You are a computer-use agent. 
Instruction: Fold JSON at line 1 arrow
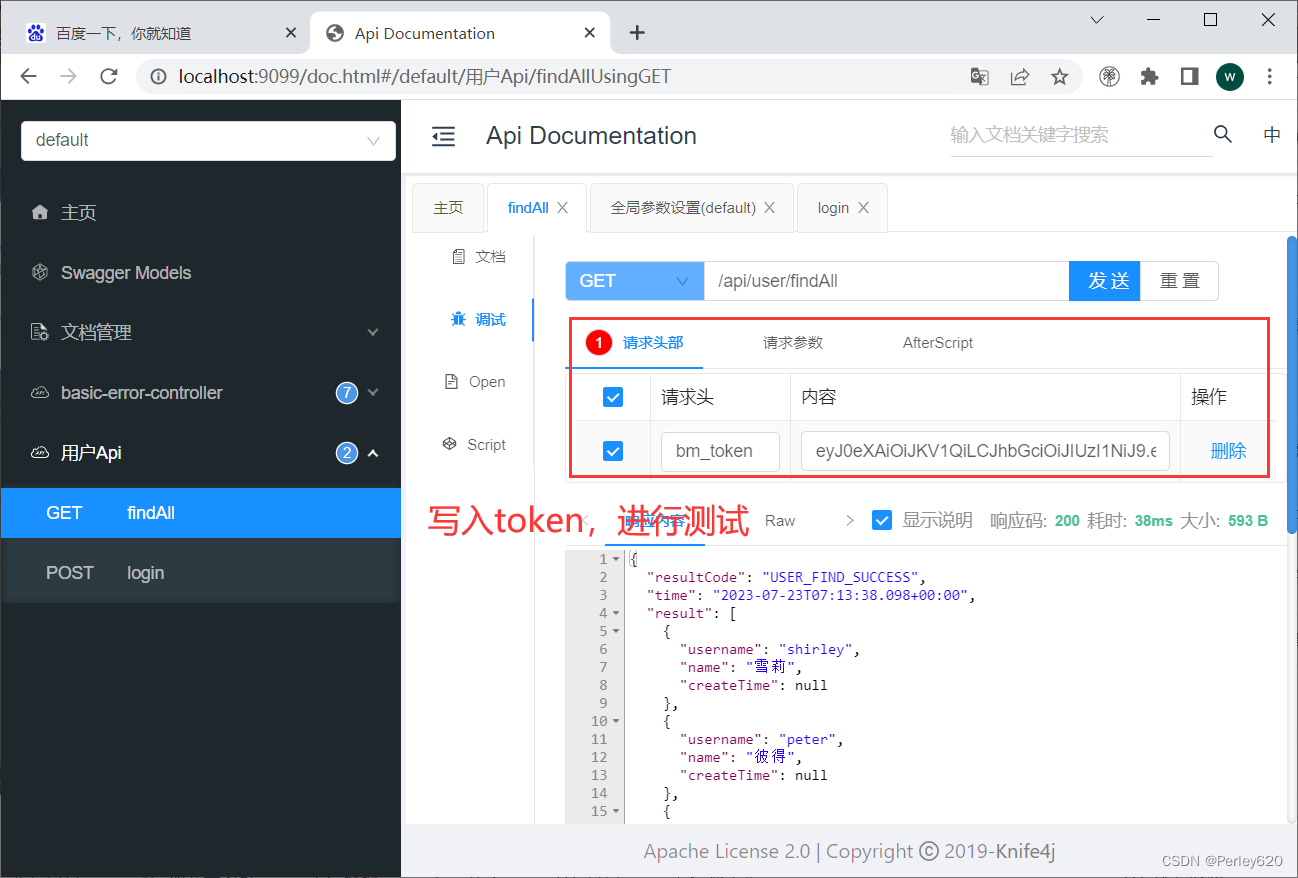coord(617,559)
